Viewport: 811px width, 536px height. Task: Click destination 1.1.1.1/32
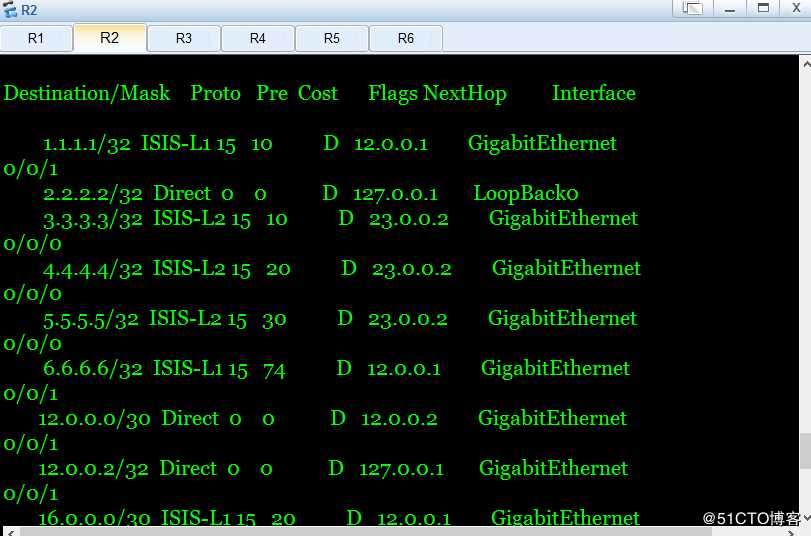(87, 144)
